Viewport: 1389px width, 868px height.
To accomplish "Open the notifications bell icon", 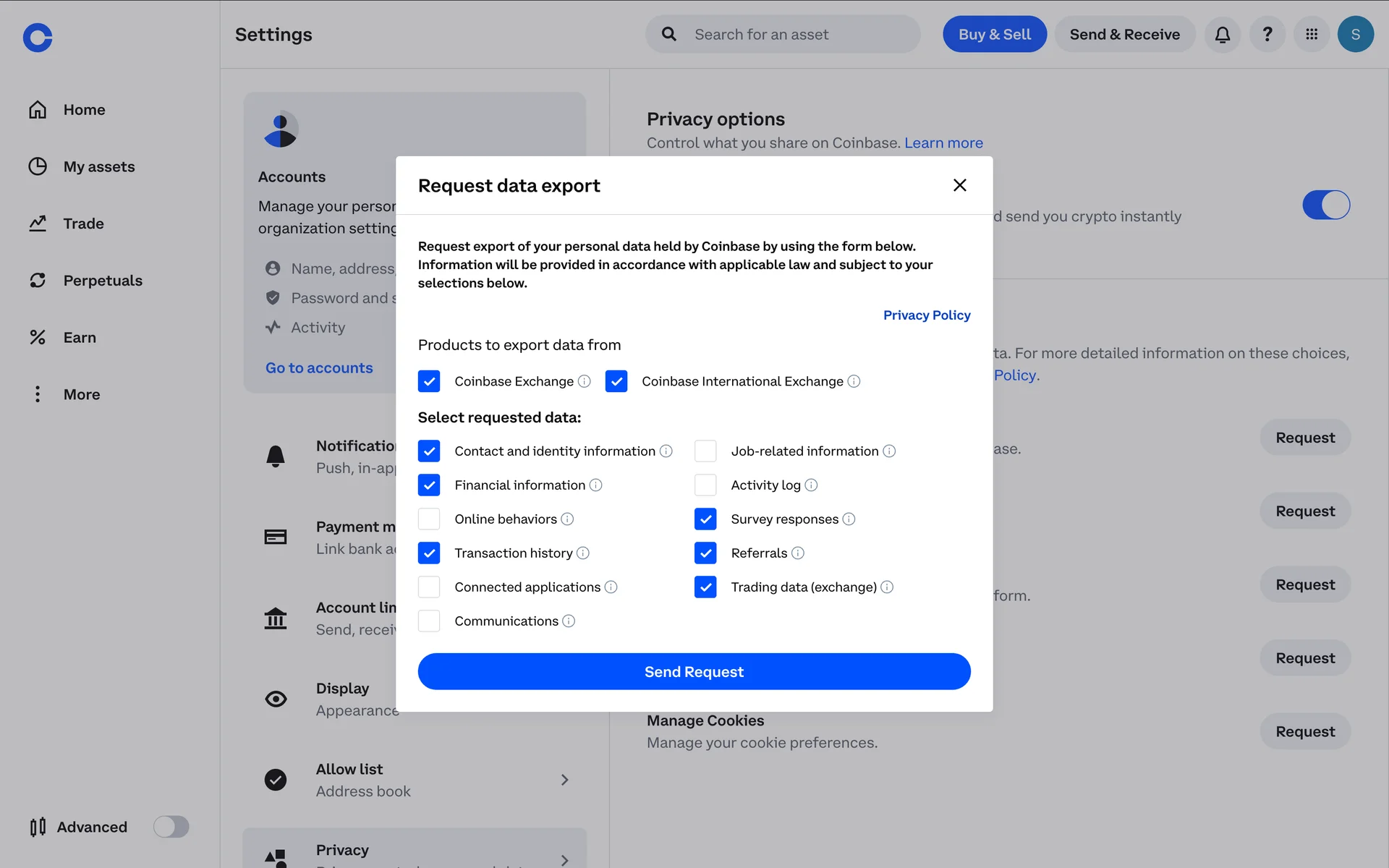I will click(x=1222, y=35).
